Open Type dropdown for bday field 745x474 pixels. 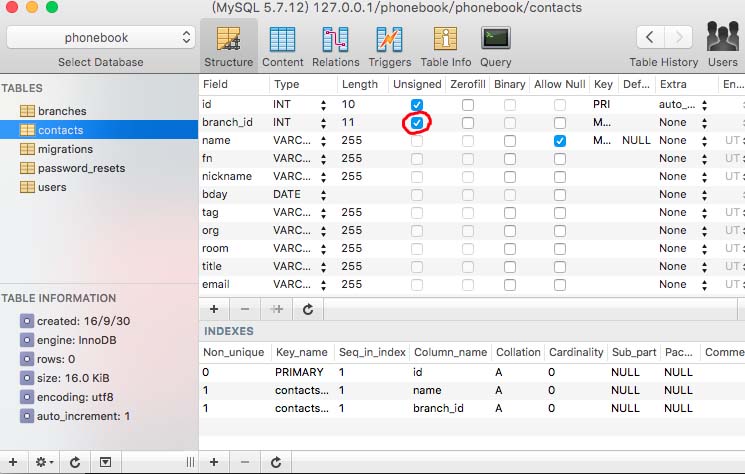coord(323,195)
